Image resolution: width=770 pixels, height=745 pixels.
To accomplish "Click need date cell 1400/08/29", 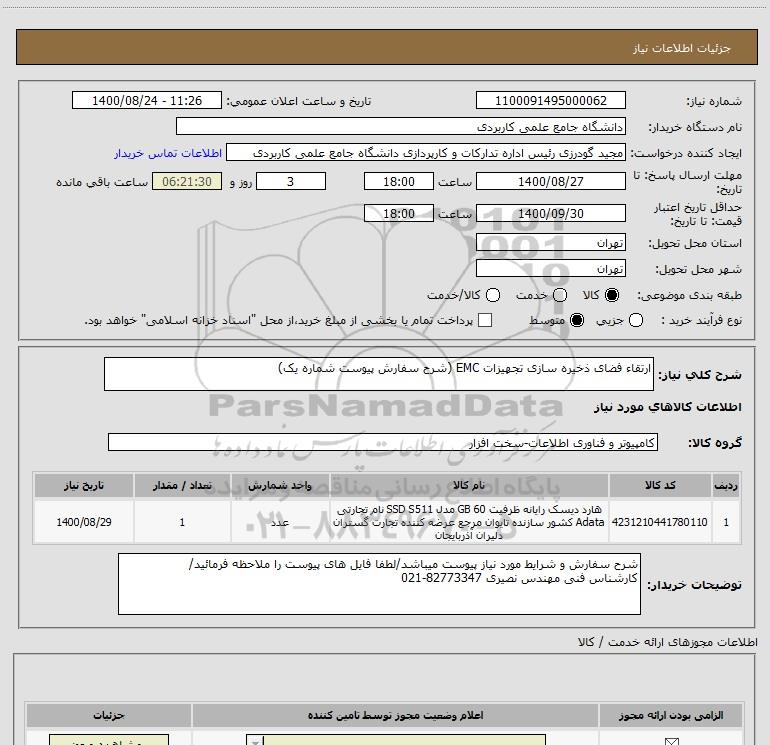I will click(84, 522).
